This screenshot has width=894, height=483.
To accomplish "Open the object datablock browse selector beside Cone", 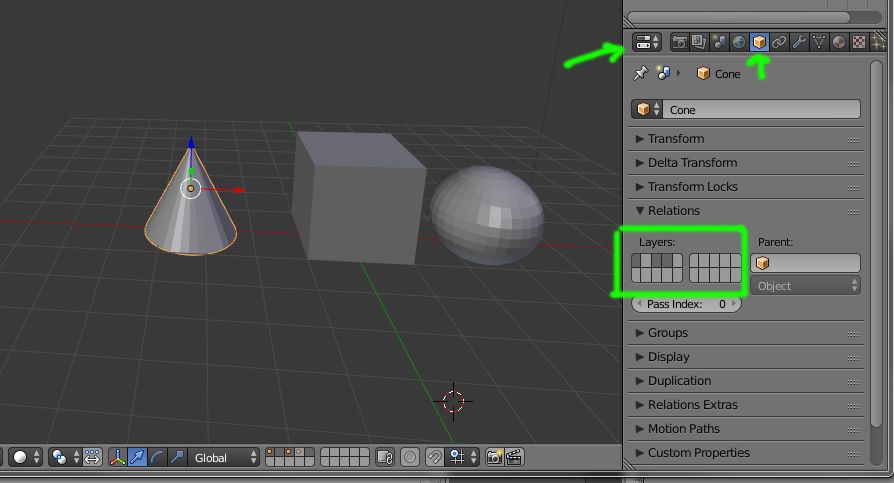I will click(x=647, y=109).
